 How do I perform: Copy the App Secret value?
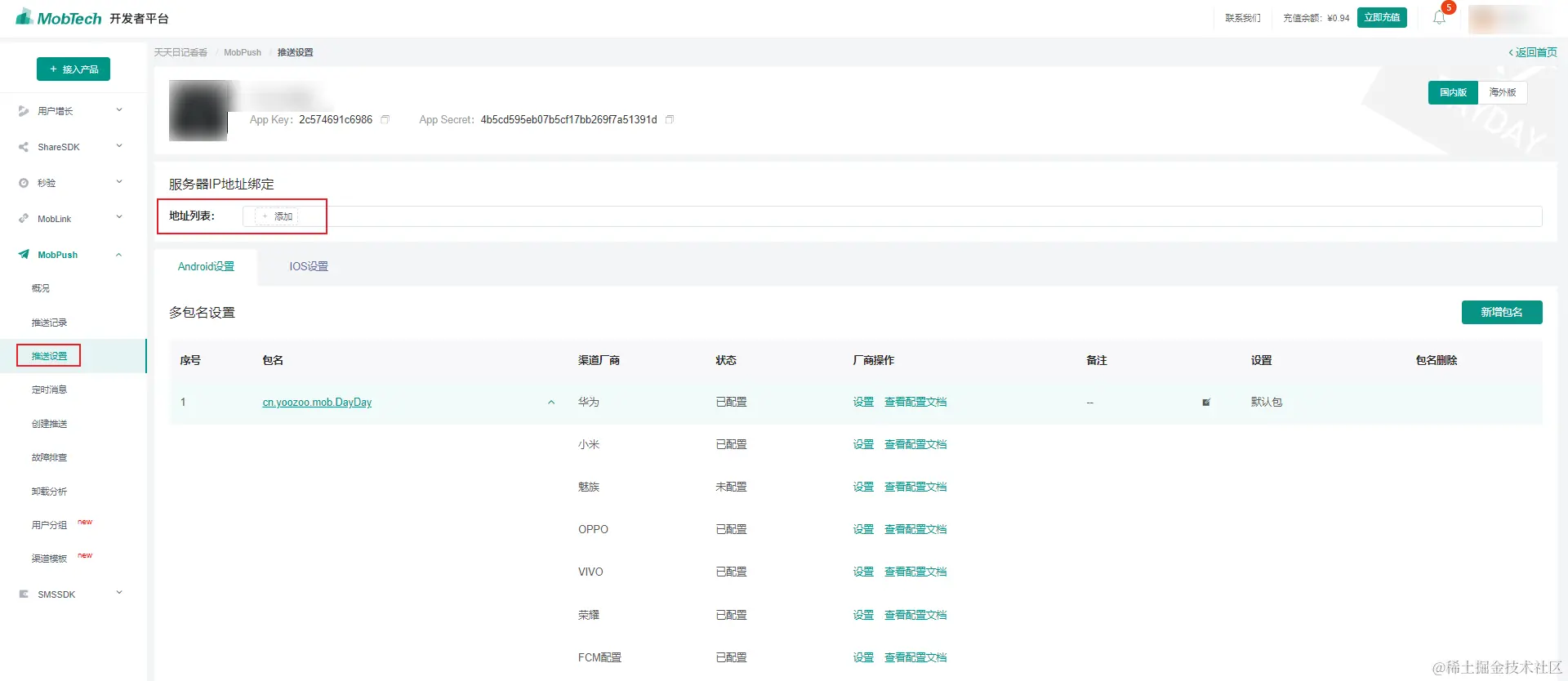click(670, 119)
